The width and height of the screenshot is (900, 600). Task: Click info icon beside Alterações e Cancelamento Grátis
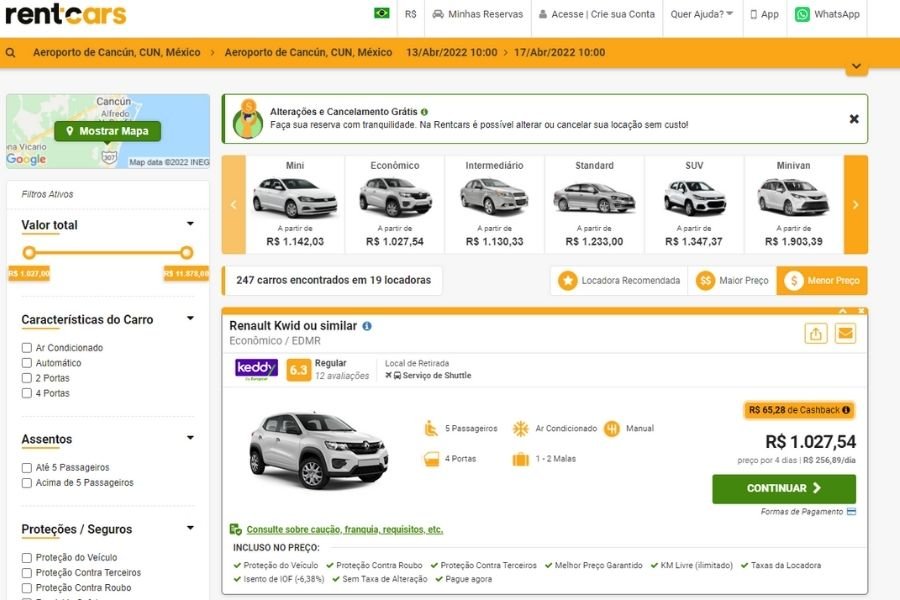pyautogui.click(x=424, y=112)
